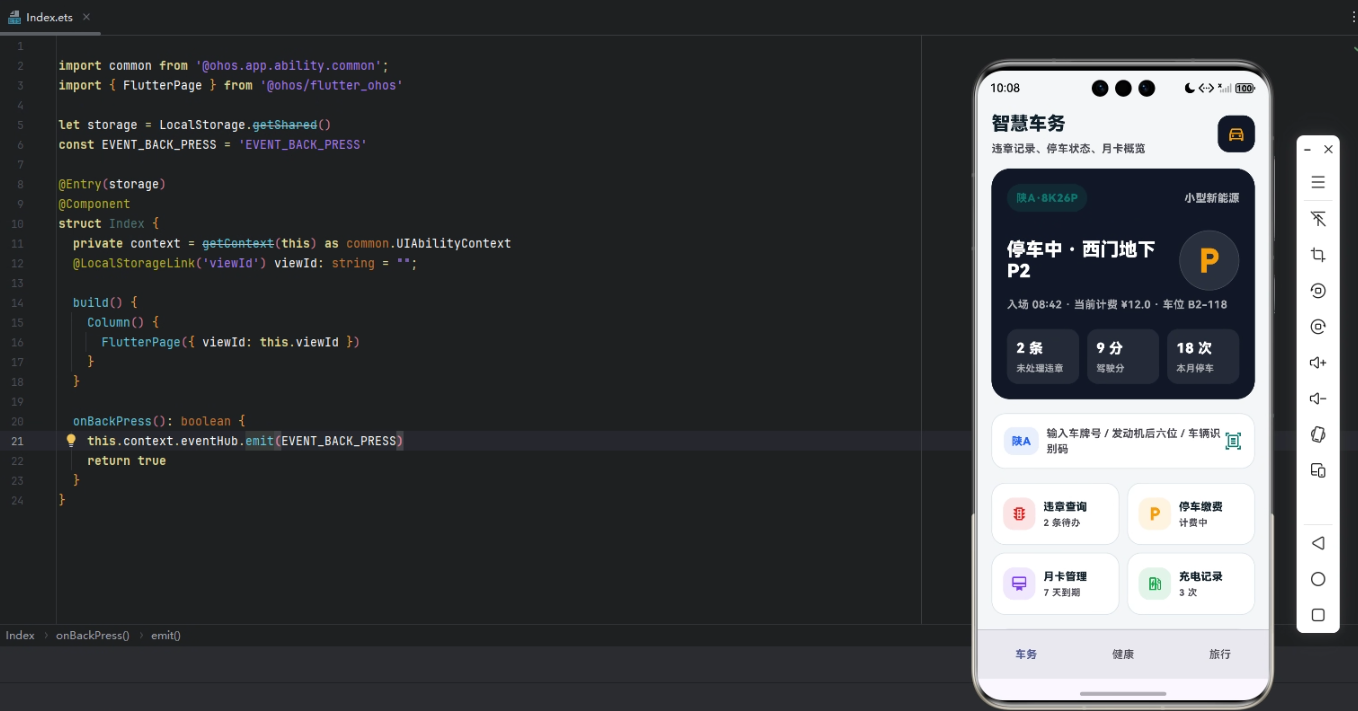1358x711 pixels.
Task: Click the shake device icon in emulator toolbar
Action: tap(1318, 434)
